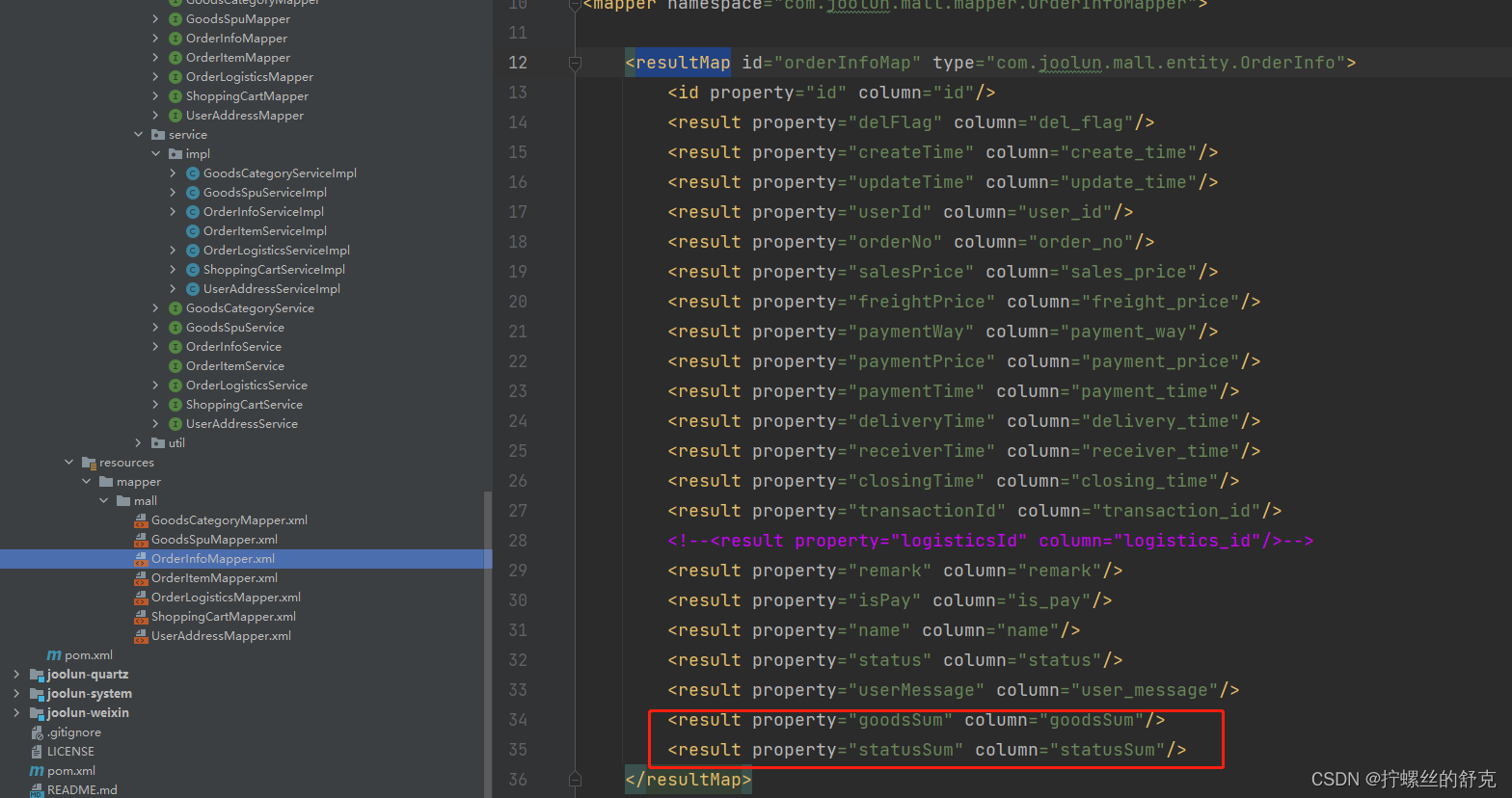
Task: Click the GoodsSpuService interface icon
Action: pos(175,328)
